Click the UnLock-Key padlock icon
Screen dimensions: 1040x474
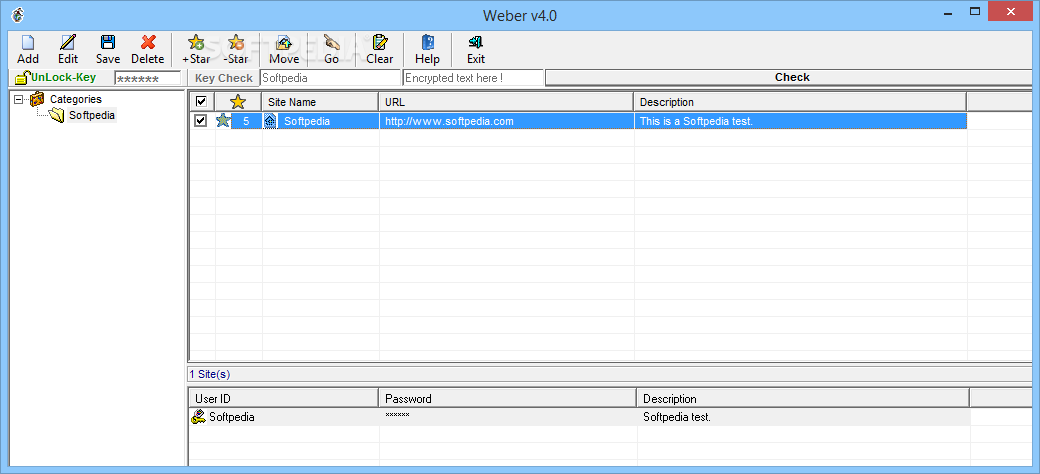(x=22, y=78)
